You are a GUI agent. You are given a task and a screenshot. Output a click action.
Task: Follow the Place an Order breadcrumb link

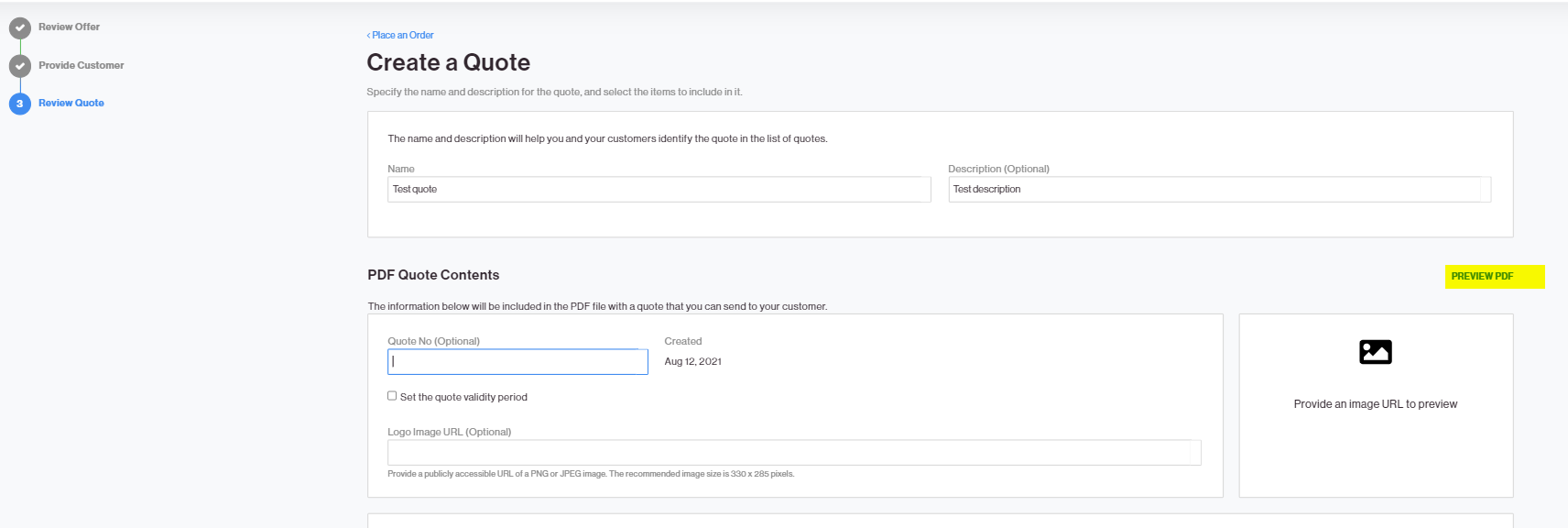tap(402, 36)
